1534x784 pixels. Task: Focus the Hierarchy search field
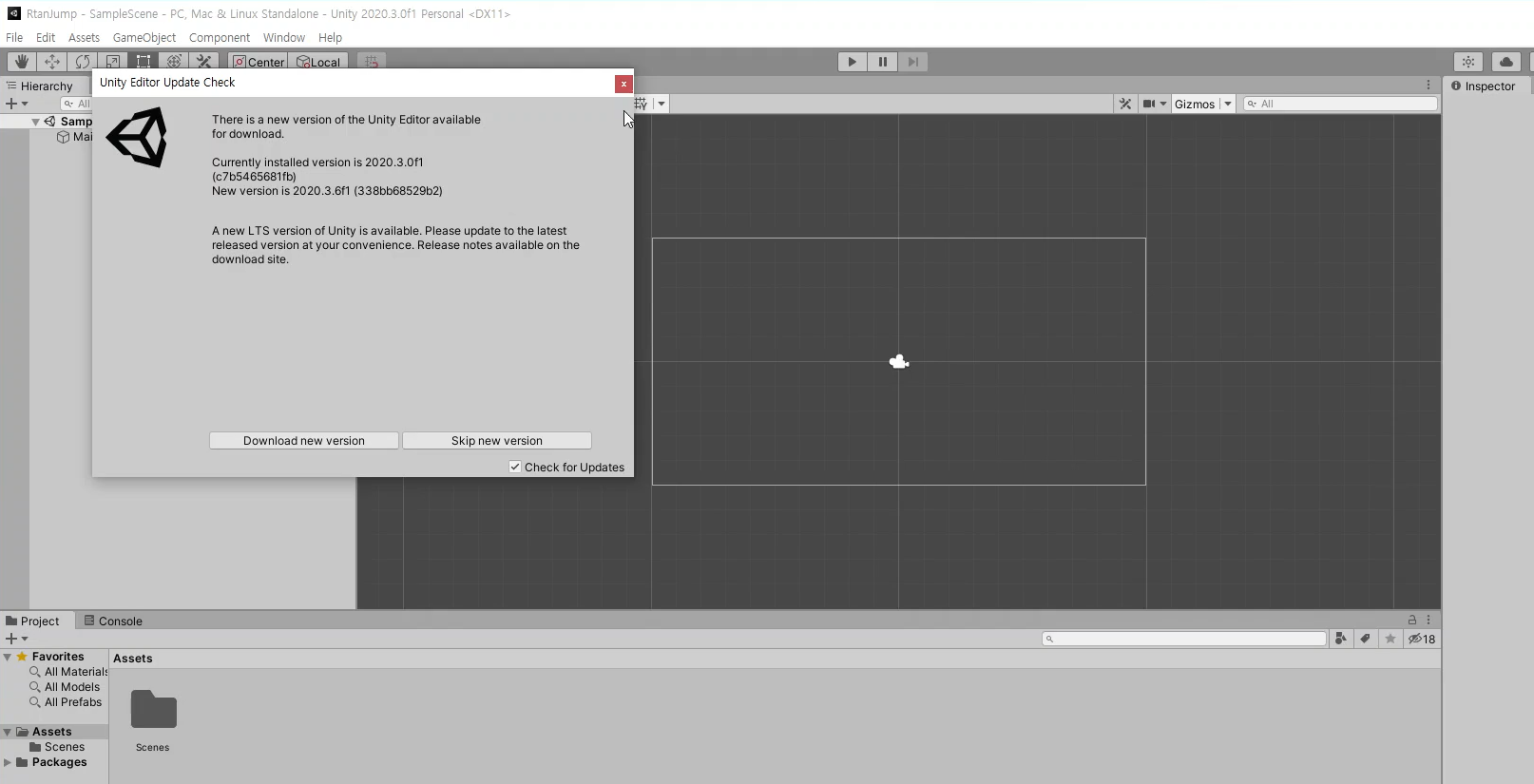tap(76, 104)
